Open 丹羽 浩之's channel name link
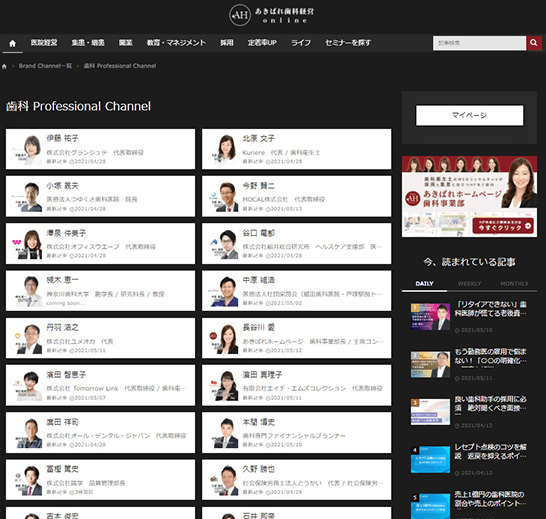The image size is (546, 519). 63,327
